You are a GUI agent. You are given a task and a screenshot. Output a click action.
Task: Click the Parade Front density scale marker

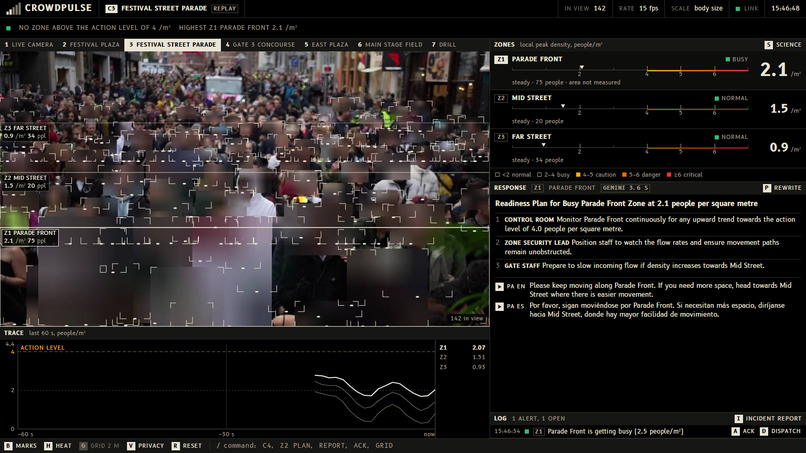click(581, 67)
